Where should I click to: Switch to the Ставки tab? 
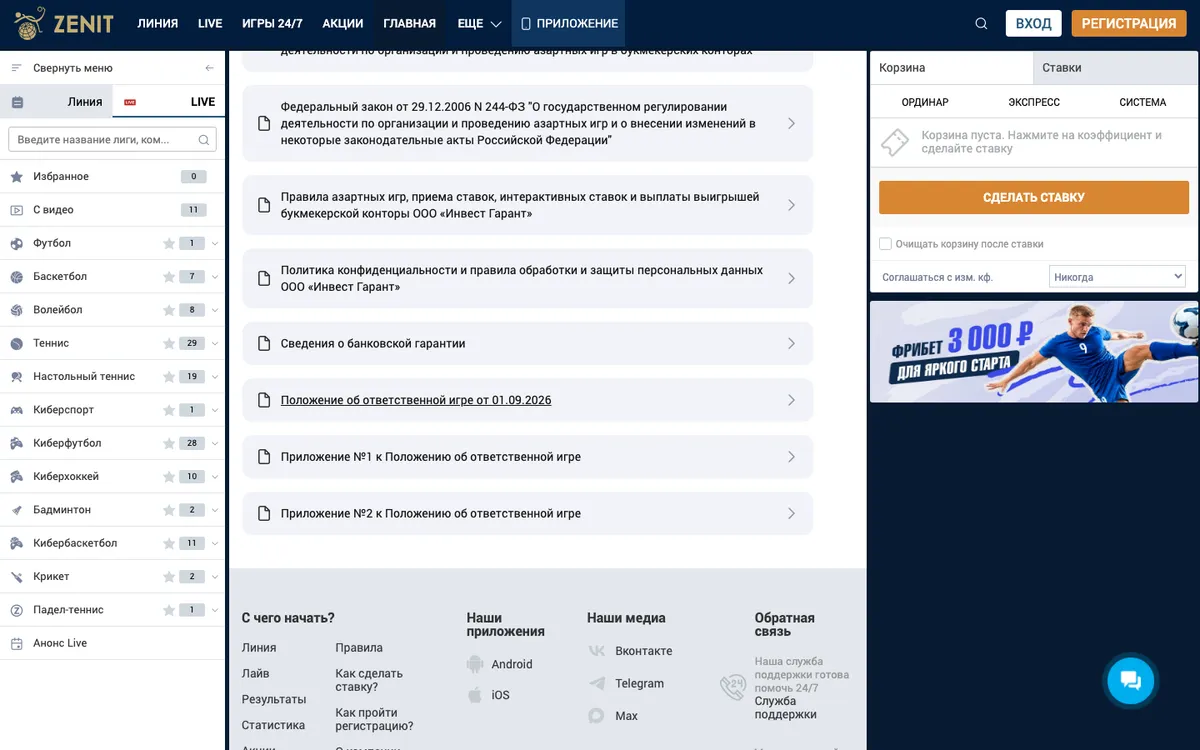coord(1115,68)
